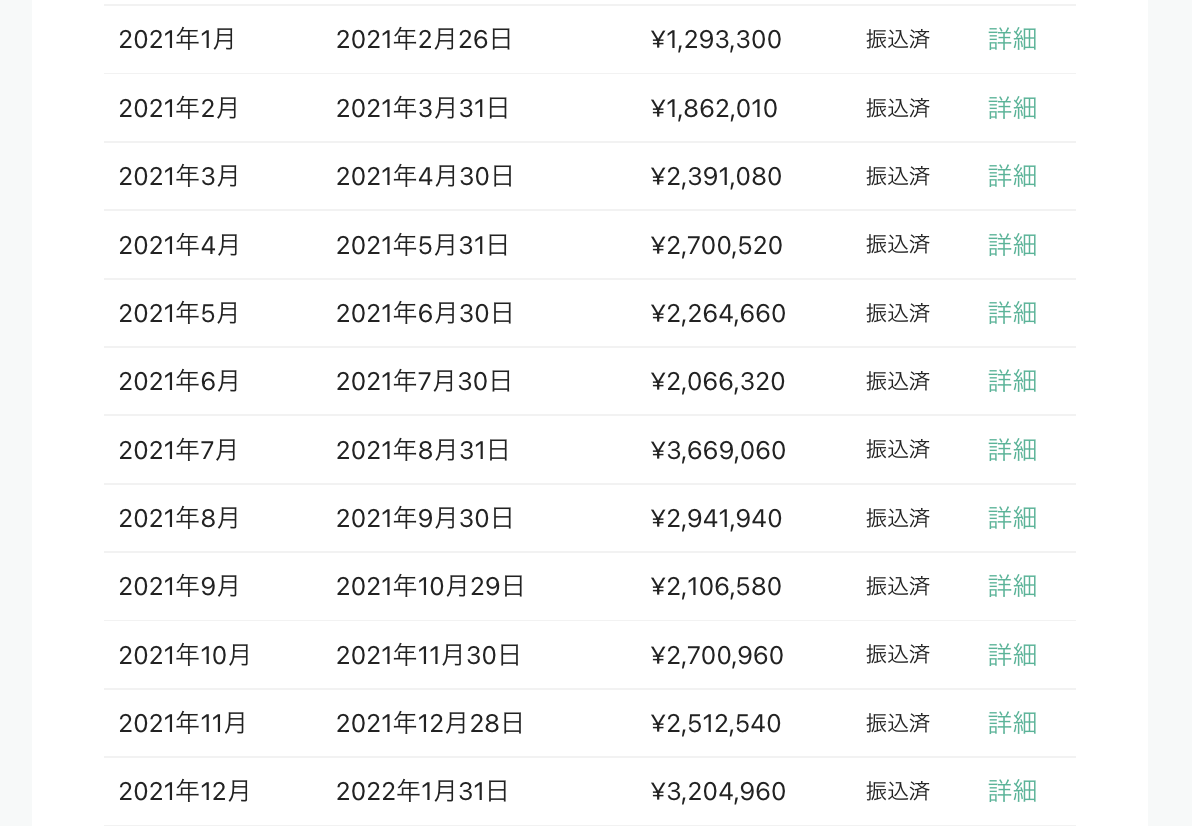Open 詳細 link for 2021年10月 row
The height and width of the screenshot is (826, 1192).
[1012, 655]
